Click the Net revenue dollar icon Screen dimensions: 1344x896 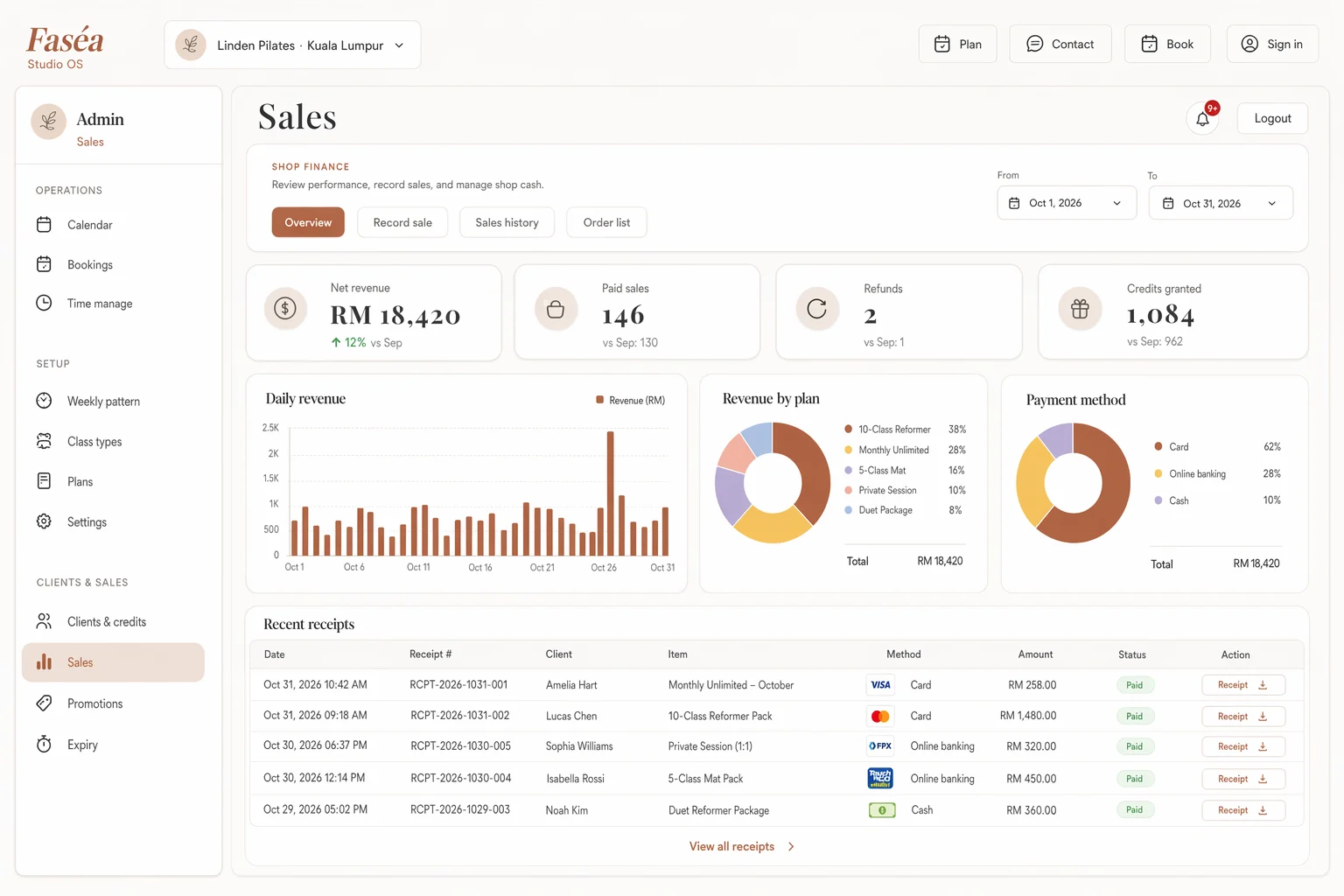tap(285, 309)
